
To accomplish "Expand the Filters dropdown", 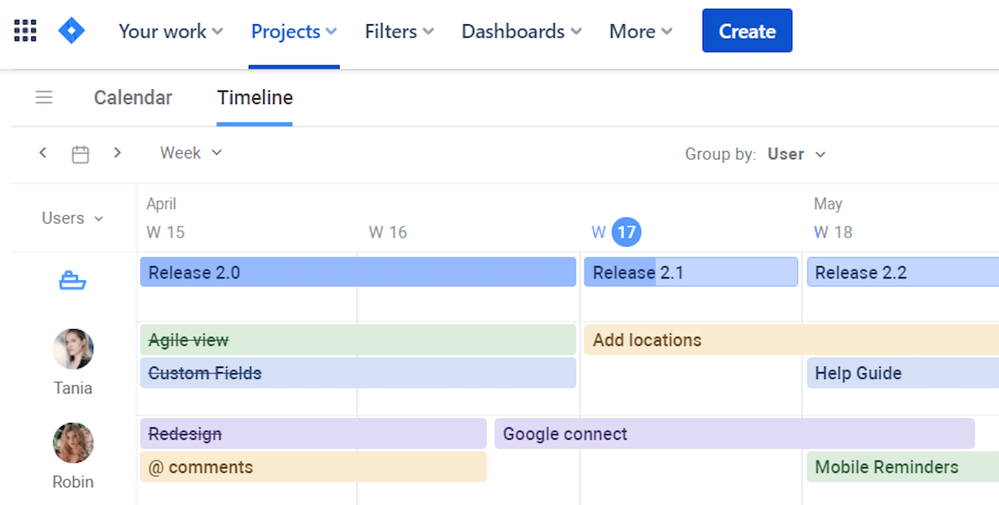I will [x=399, y=31].
